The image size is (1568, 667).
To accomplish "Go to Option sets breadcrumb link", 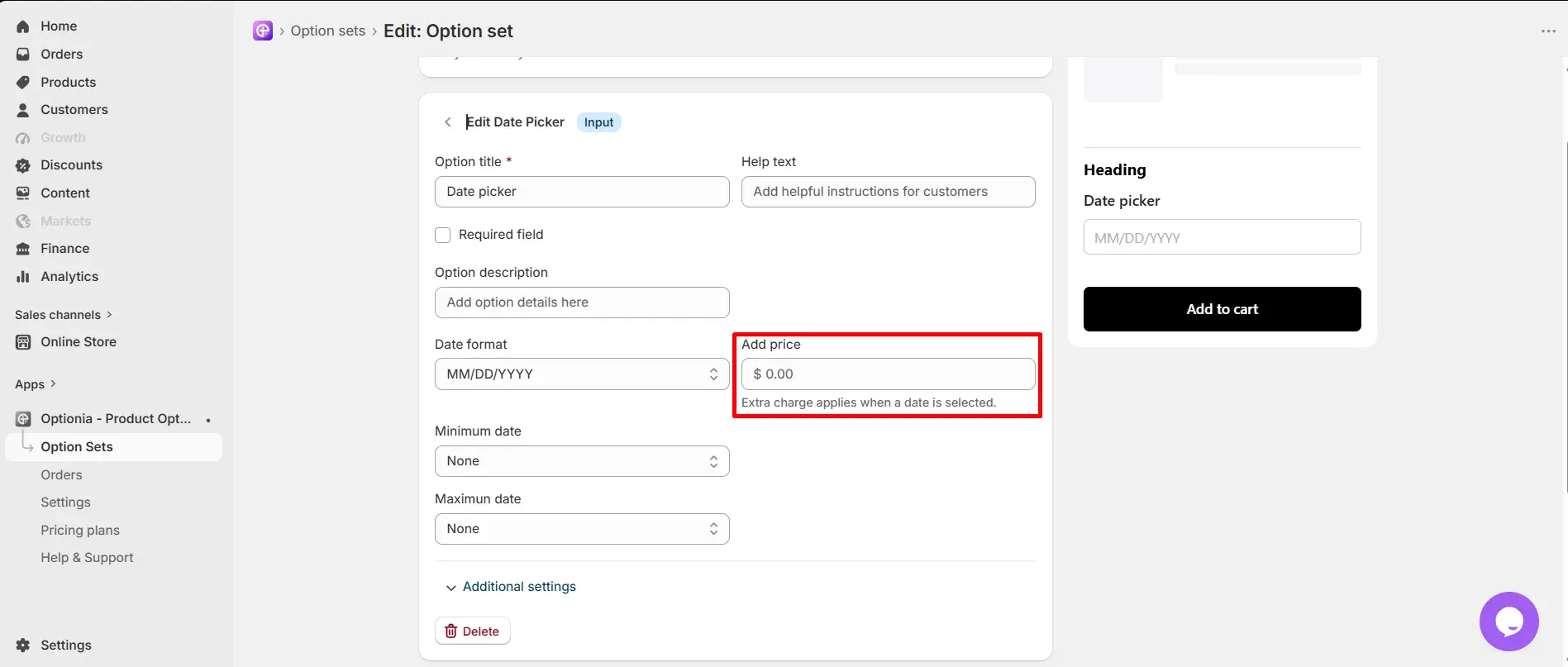I will point(327,31).
